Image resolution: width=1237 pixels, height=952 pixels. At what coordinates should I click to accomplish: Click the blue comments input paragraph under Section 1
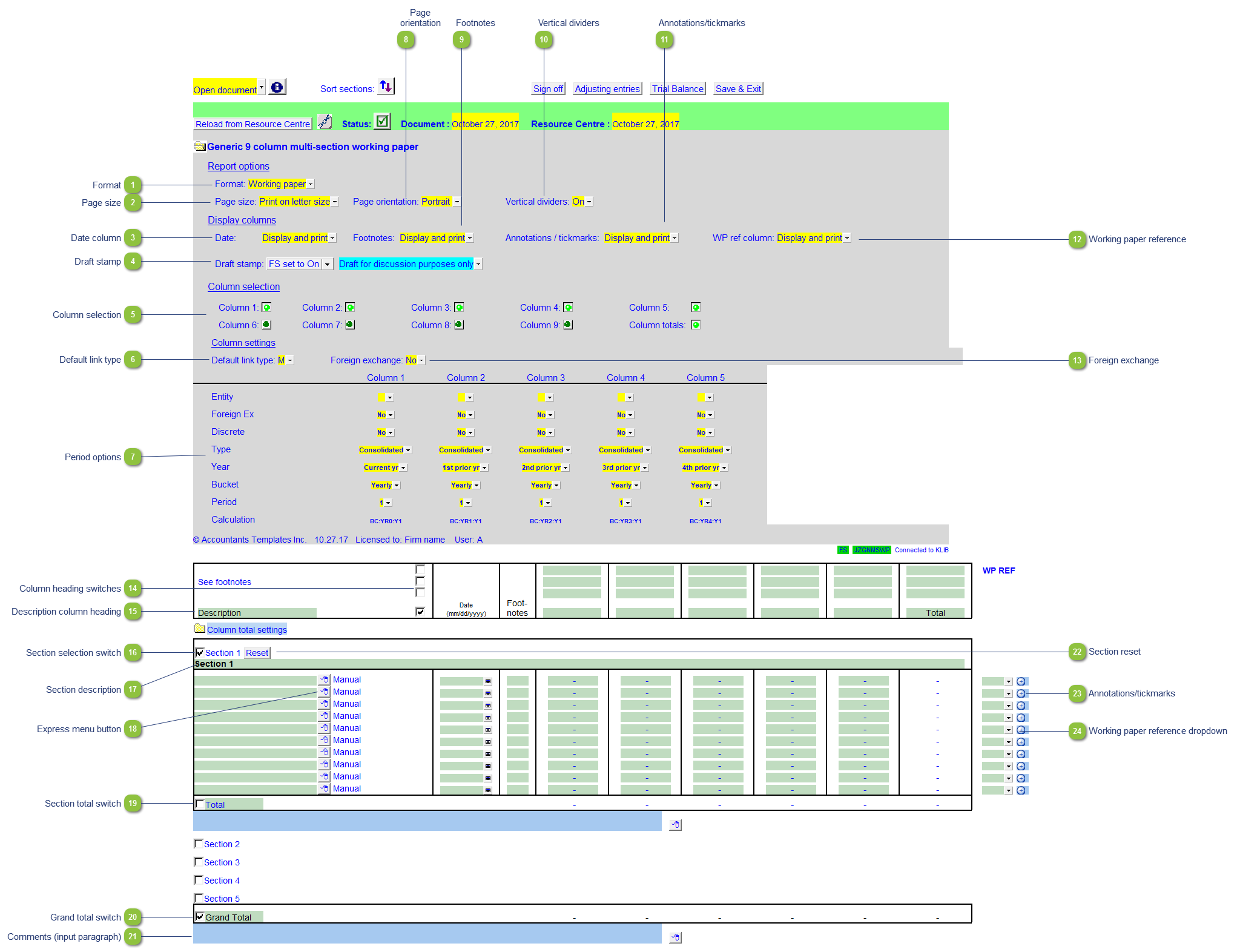coord(427,822)
